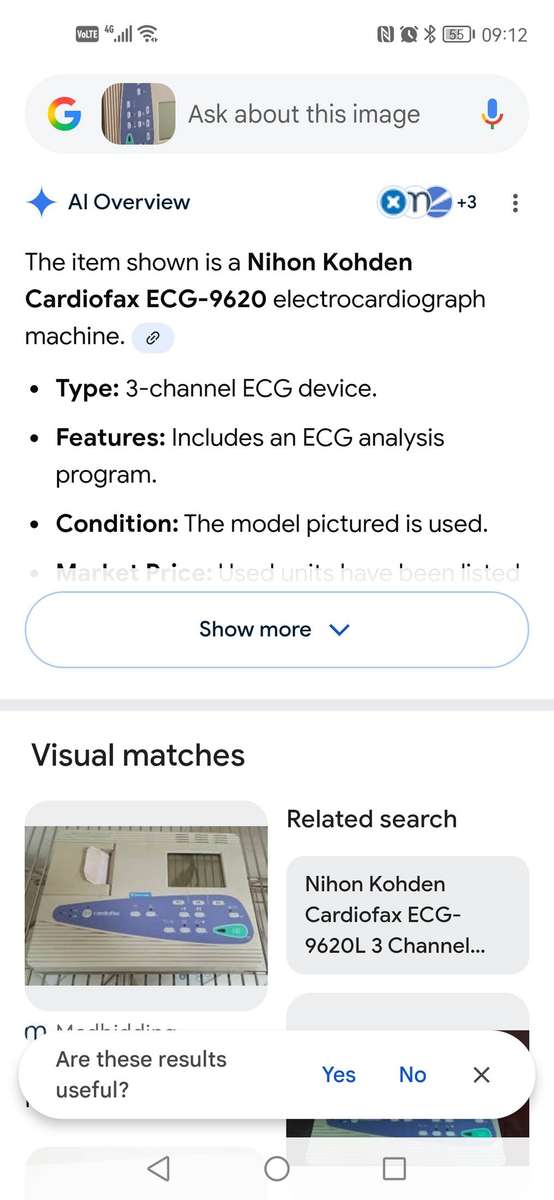Answer No to results useful prompt
554x1200 pixels.
click(x=413, y=1074)
